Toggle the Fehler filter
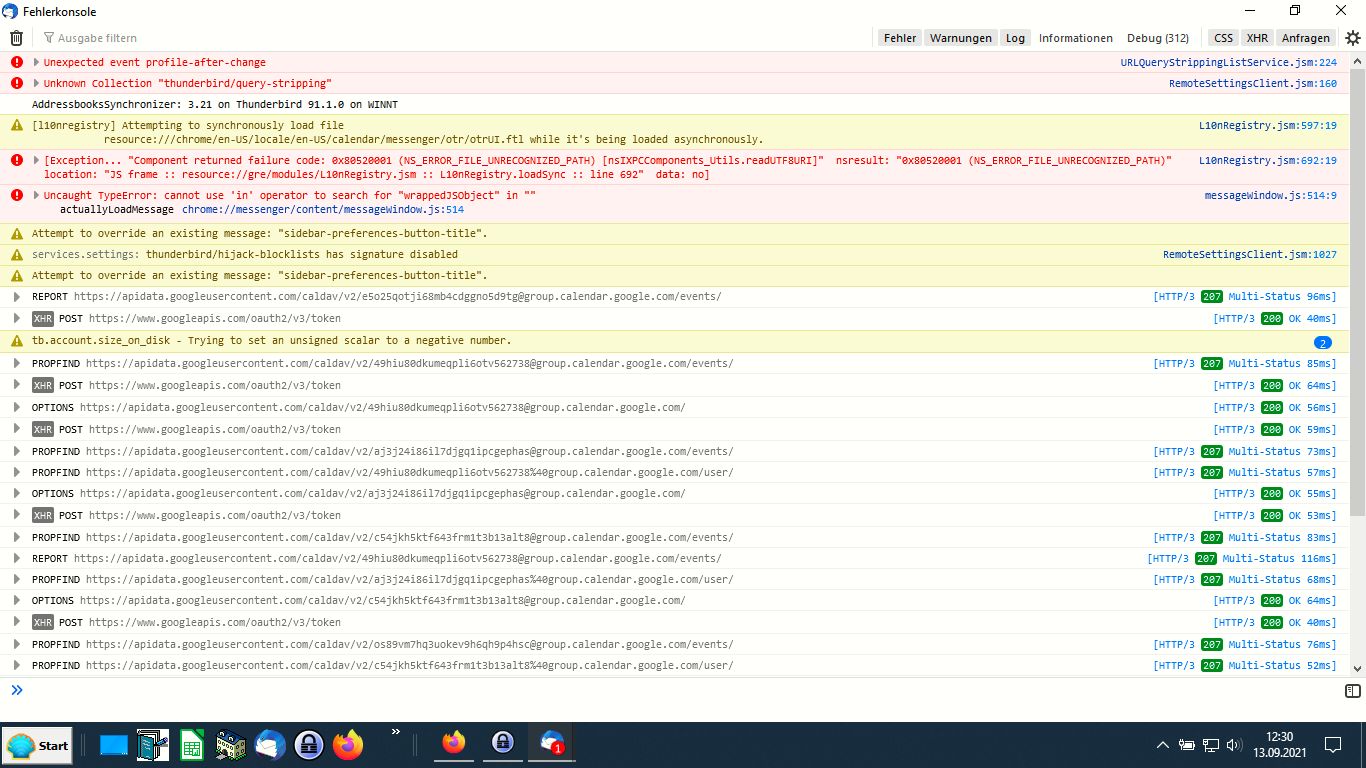 point(899,38)
